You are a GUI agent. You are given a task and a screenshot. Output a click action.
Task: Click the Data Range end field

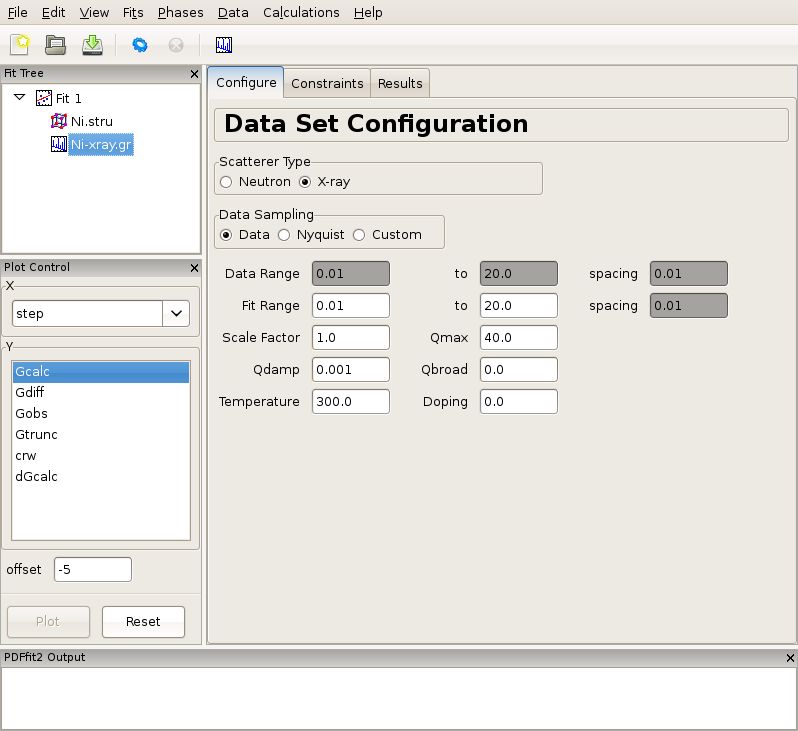[x=519, y=273]
